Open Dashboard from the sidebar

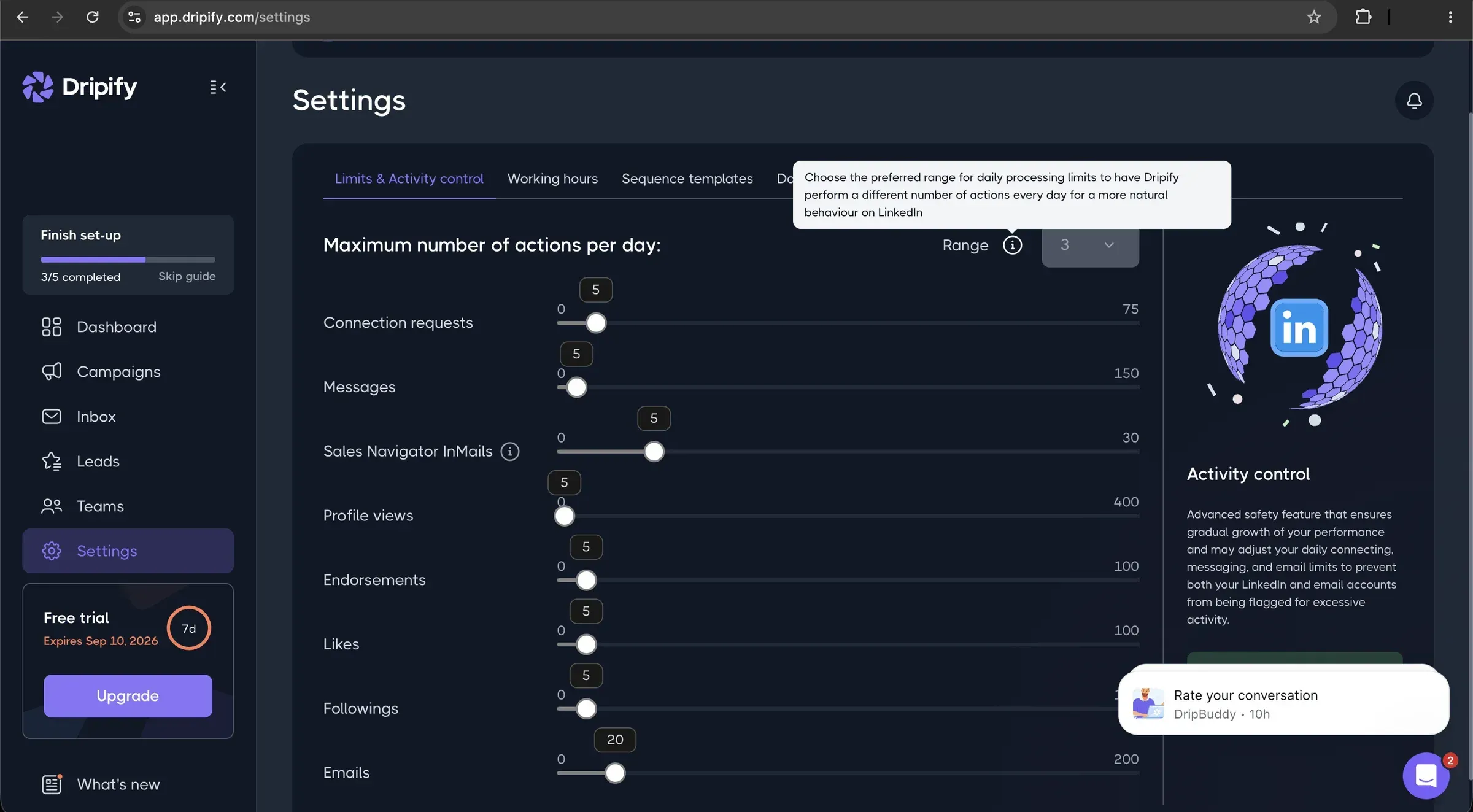click(x=128, y=327)
